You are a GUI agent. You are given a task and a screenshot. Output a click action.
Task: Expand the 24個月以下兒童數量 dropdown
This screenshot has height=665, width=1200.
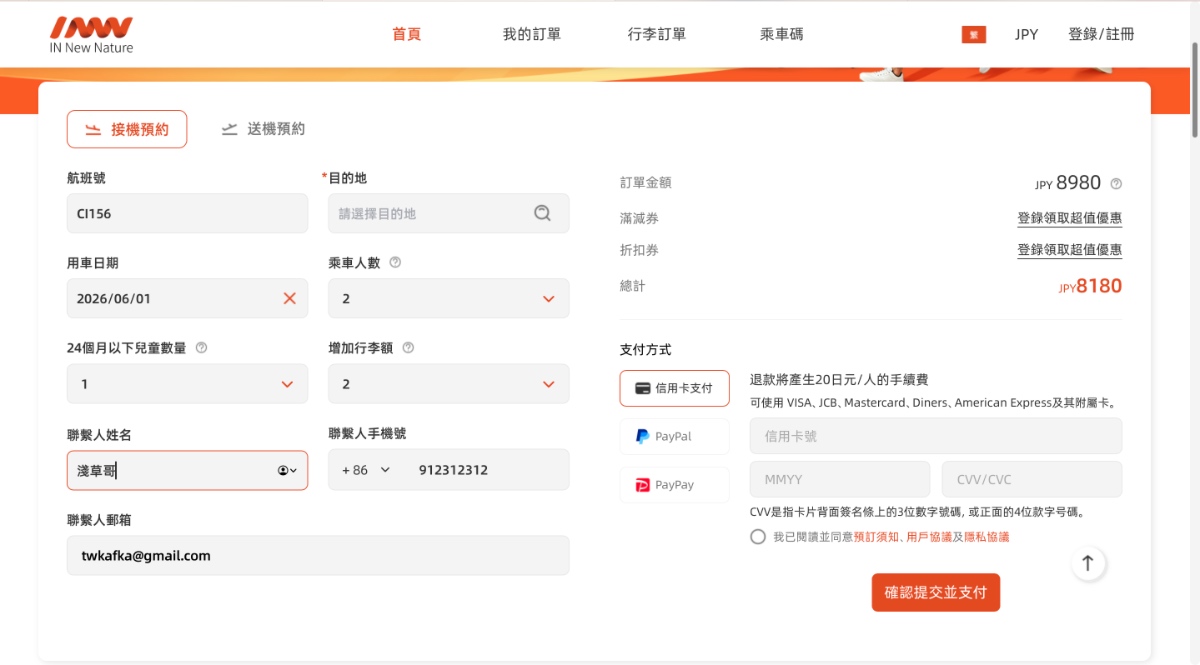click(x=187, y=384)
